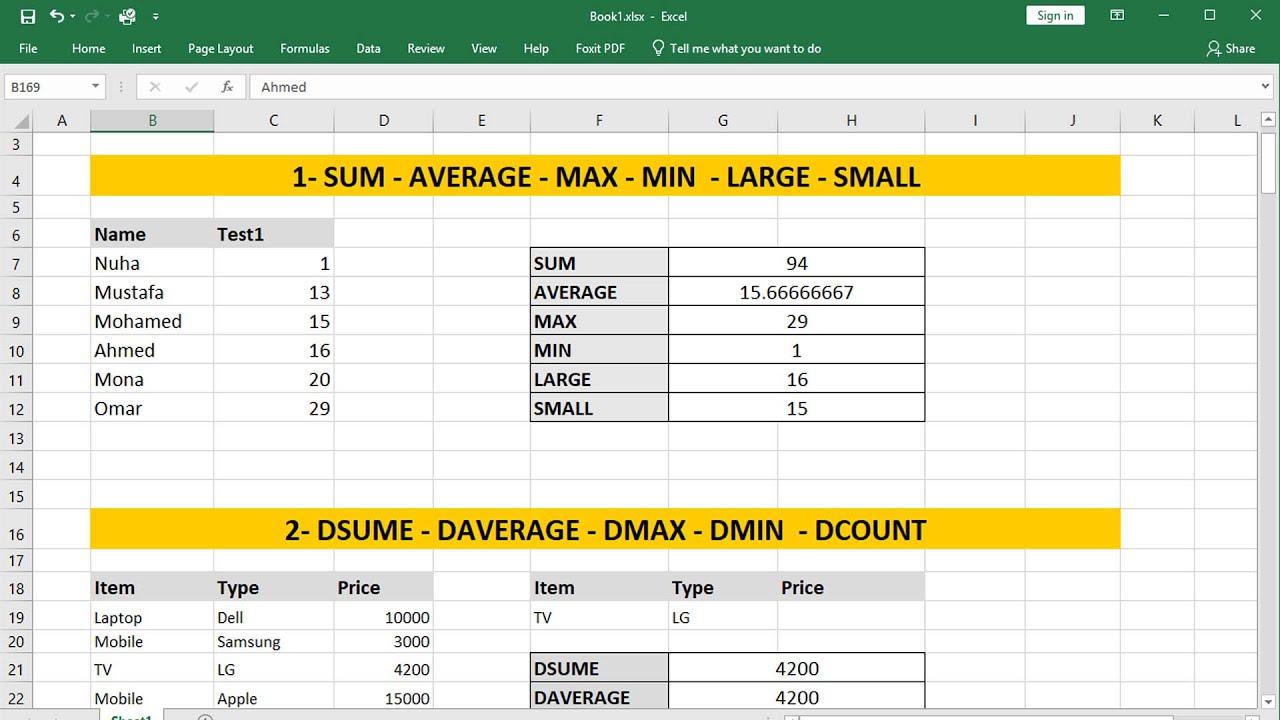Click the cell containing Omar
The image size is (1280, 720).
[152, 408]
